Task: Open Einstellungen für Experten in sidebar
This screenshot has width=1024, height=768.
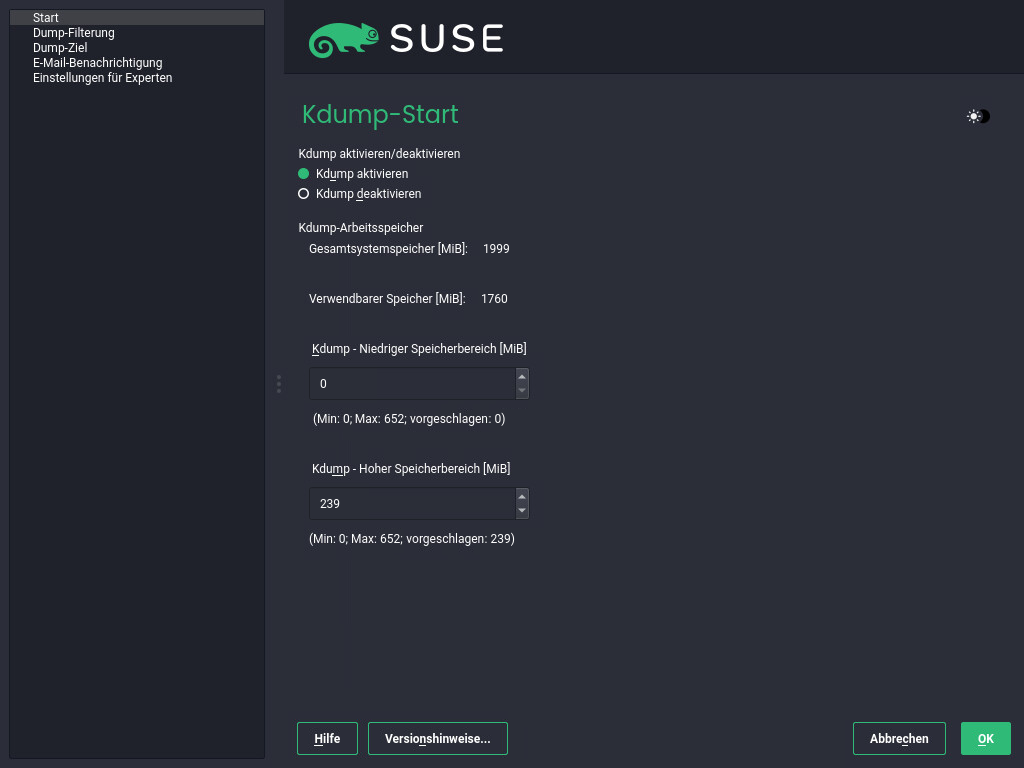Action: point(137,78)
